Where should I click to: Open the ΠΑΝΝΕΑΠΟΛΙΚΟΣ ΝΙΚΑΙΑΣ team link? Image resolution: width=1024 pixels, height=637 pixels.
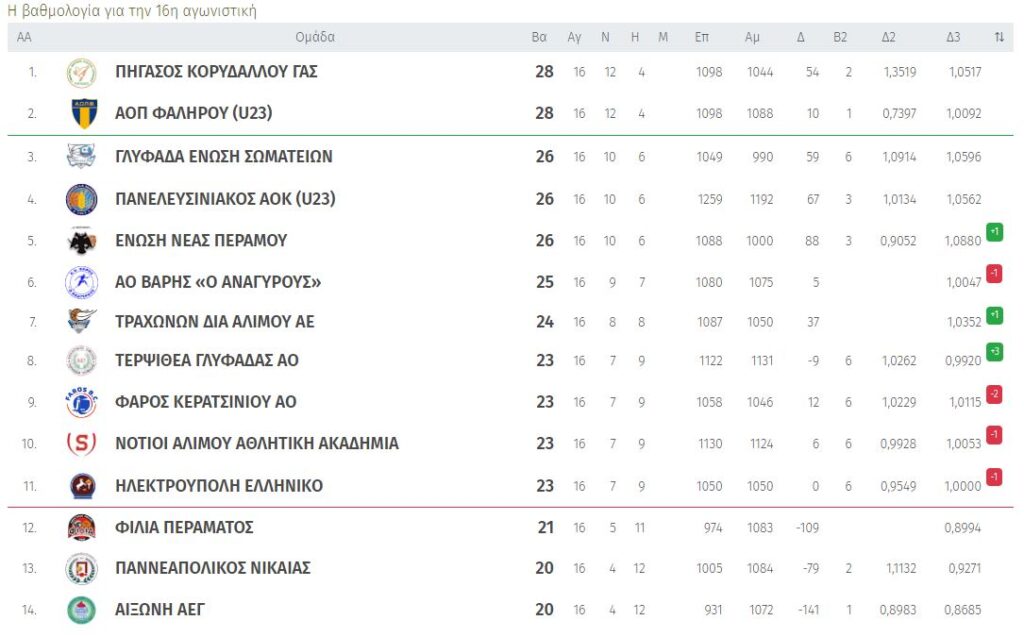pos(213,568)
